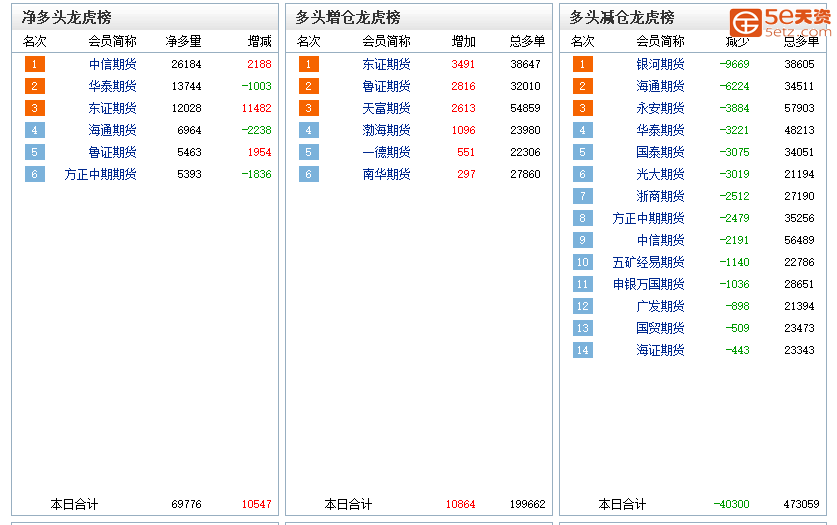Click the 渤海期货 member link

click(x=386, y=130)
